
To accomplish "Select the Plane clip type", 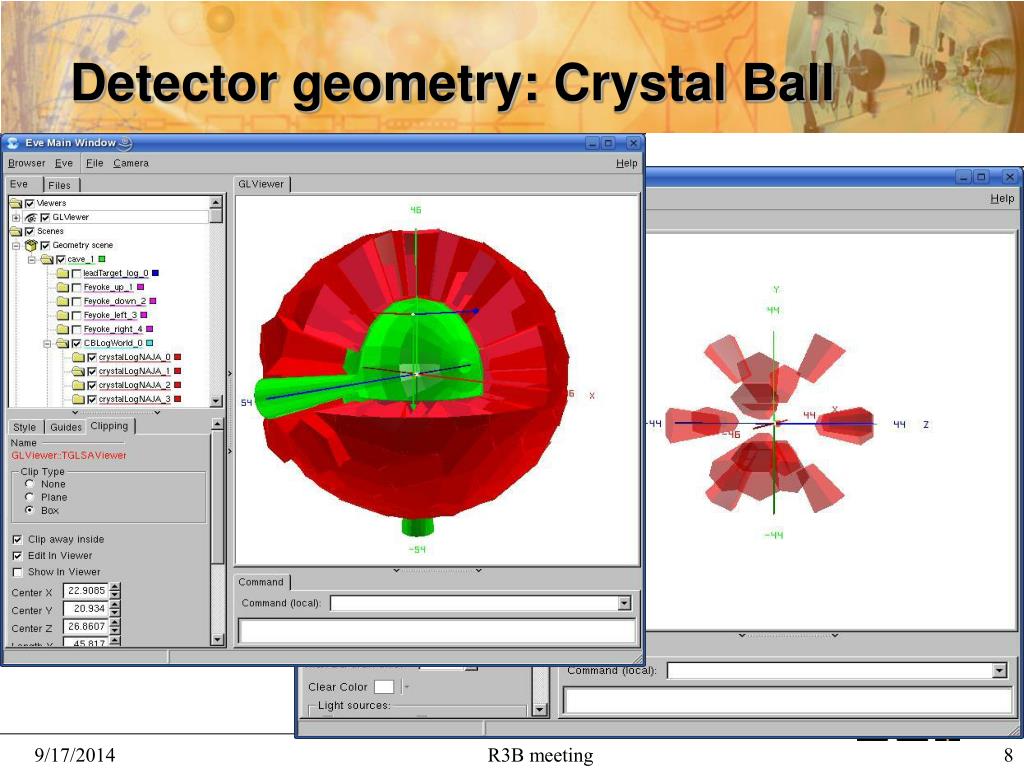I will 30,497.
